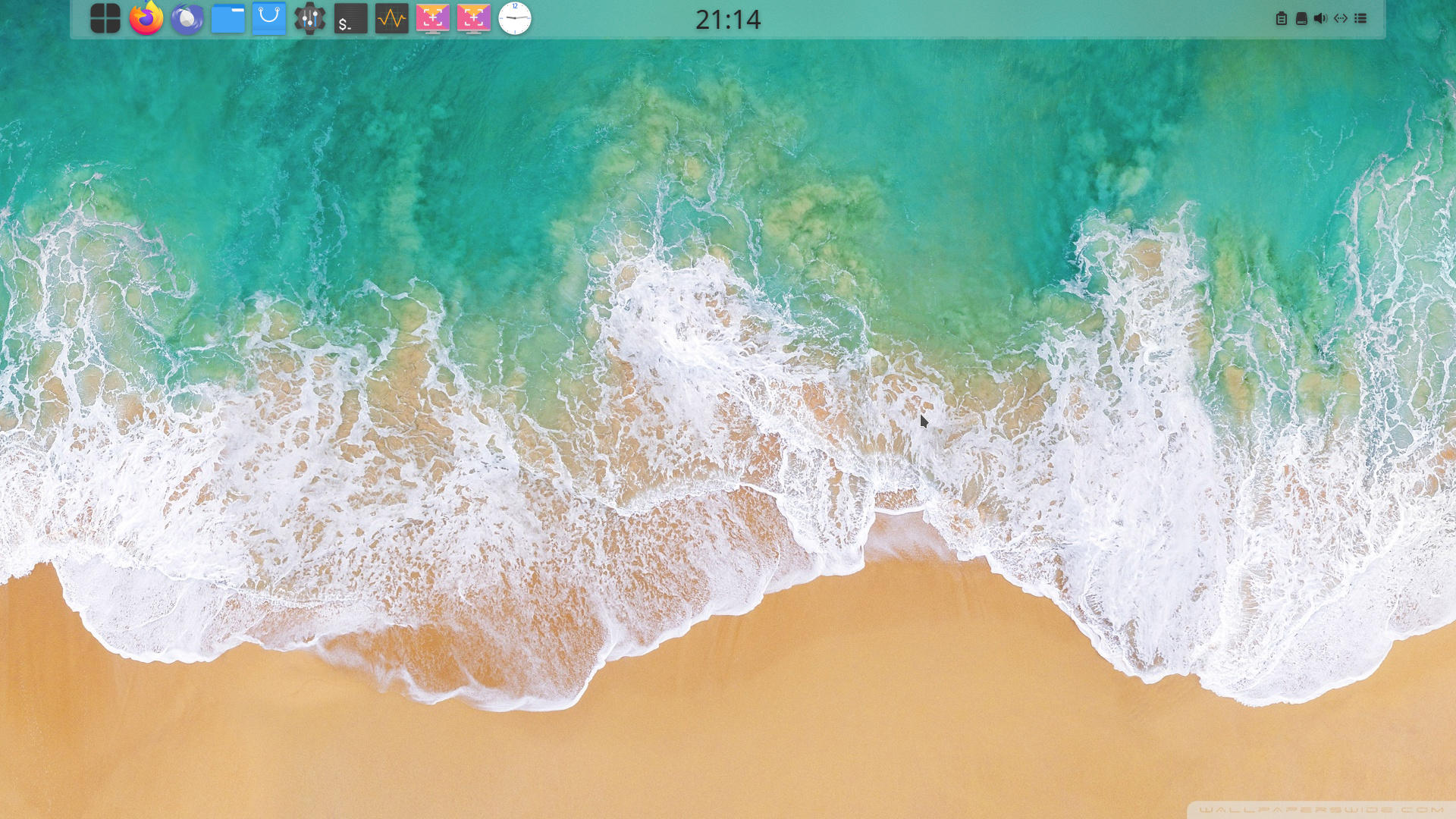The image size is (1456, 819).
Task: Open the system activity monitor icon
Action: tap(391, 18)
